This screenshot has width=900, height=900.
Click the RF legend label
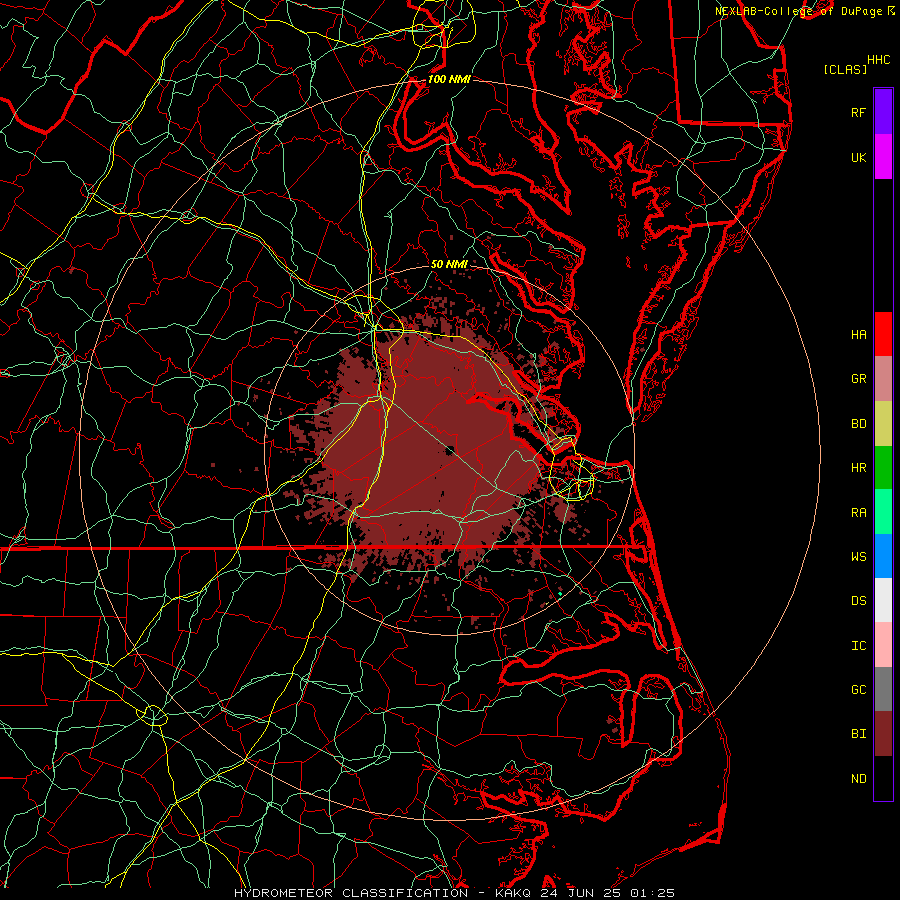click(x=858, y=113)
